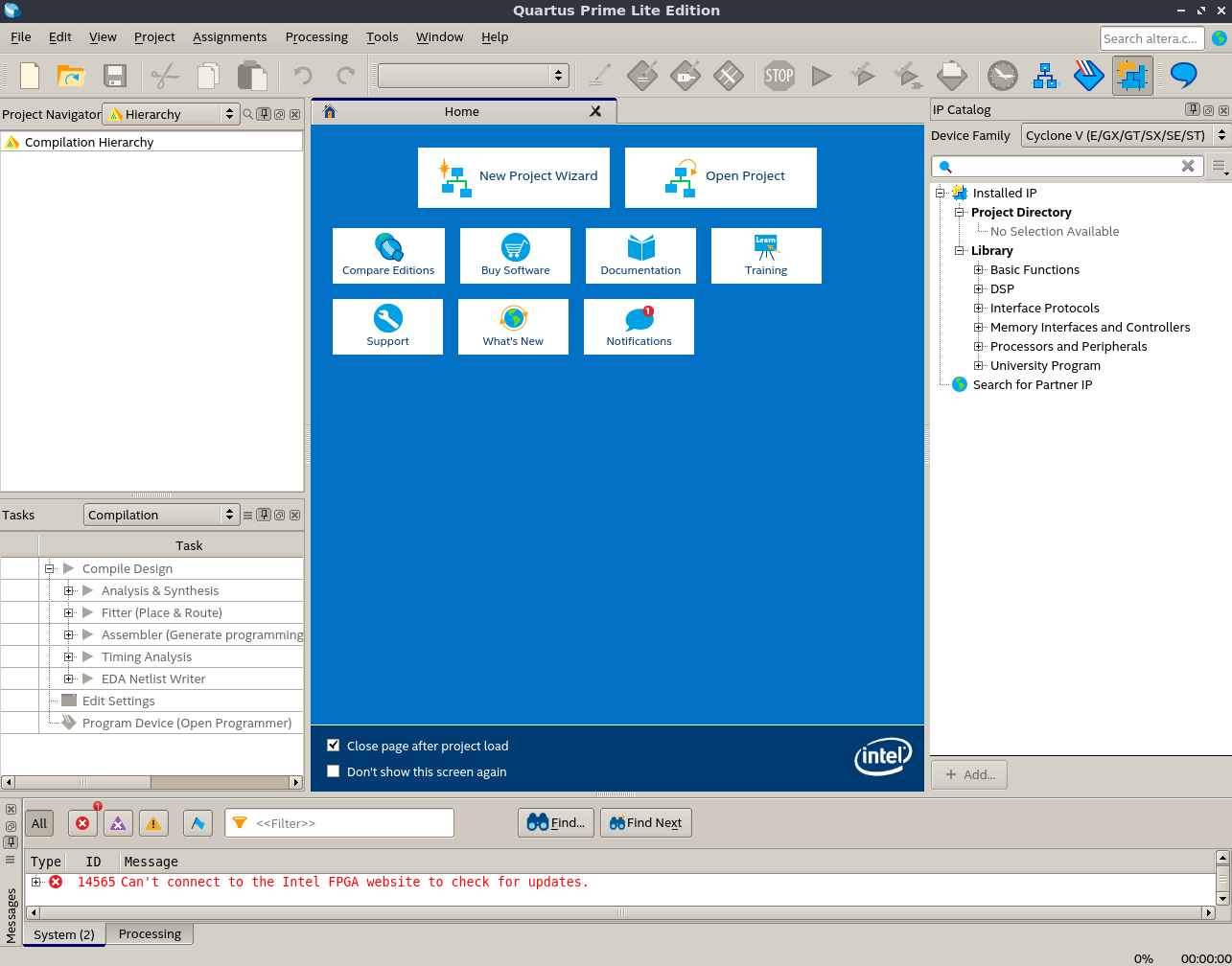Click the red STOP processing icon
1232x966 pixels.
coord(779,76)
